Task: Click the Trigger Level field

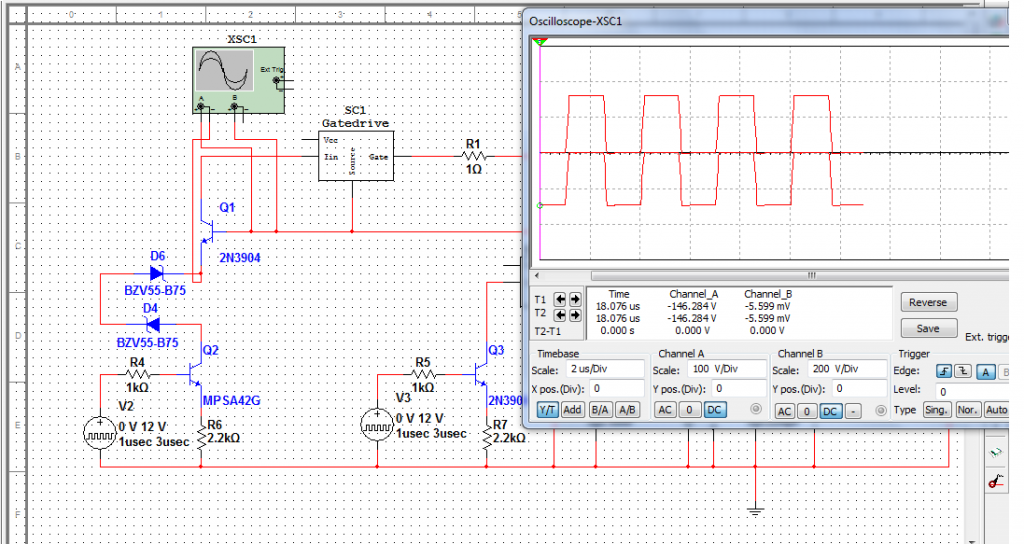Action: click(972, 391)
